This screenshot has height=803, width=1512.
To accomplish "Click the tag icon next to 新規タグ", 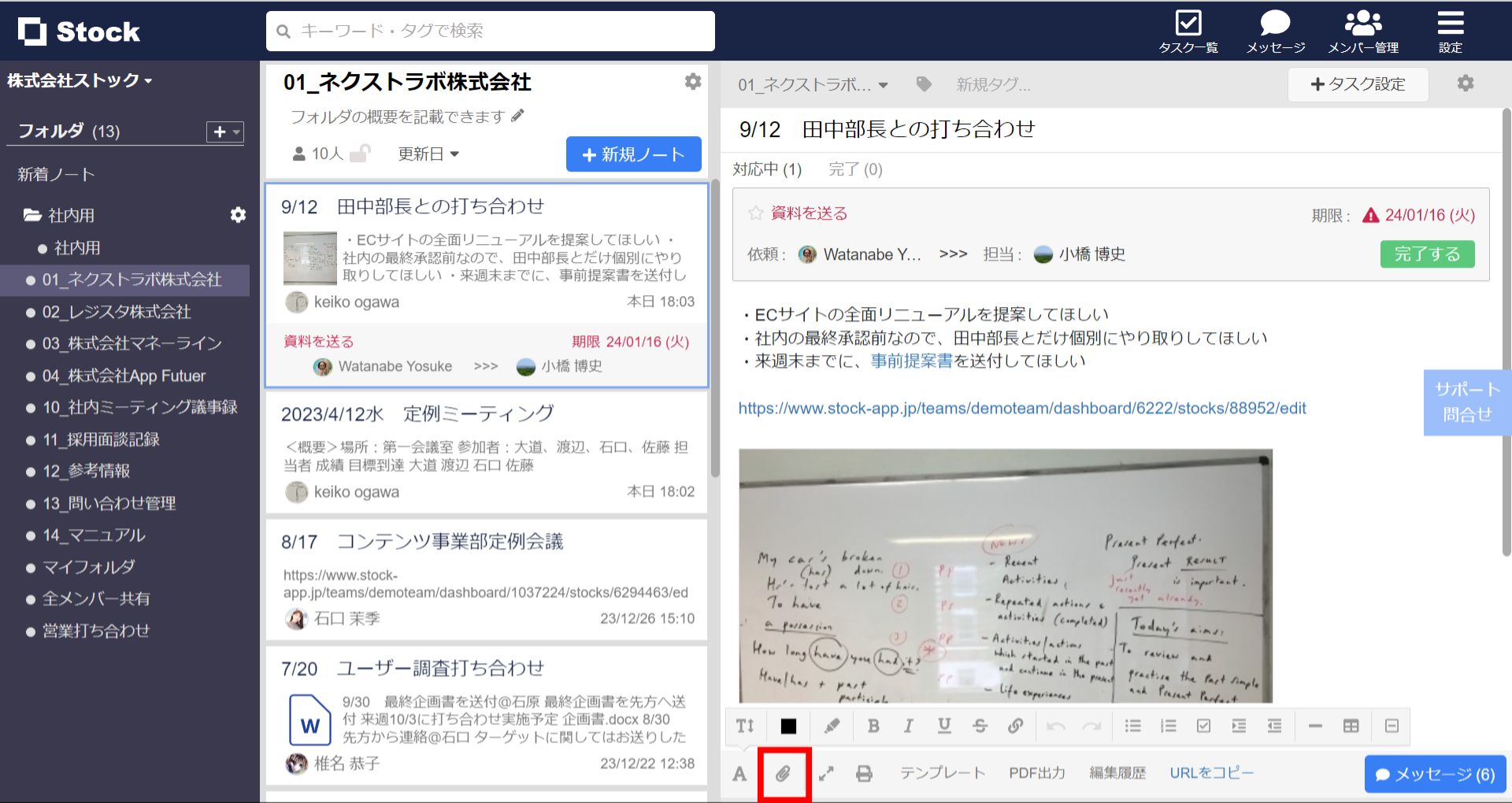I will point(923,84).
